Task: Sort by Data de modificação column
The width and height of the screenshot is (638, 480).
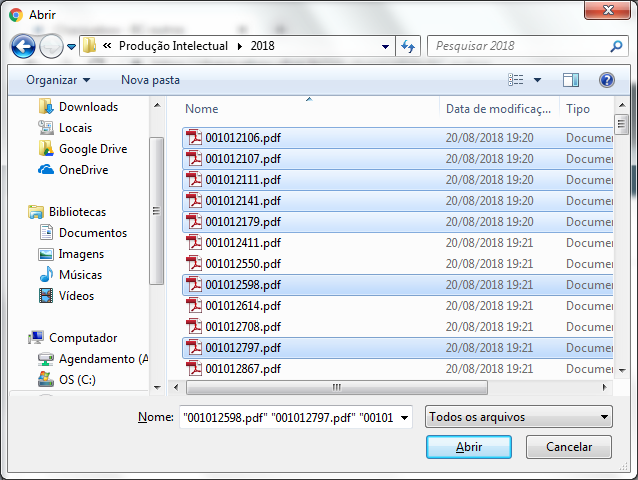Action: [x=499, y=109]
